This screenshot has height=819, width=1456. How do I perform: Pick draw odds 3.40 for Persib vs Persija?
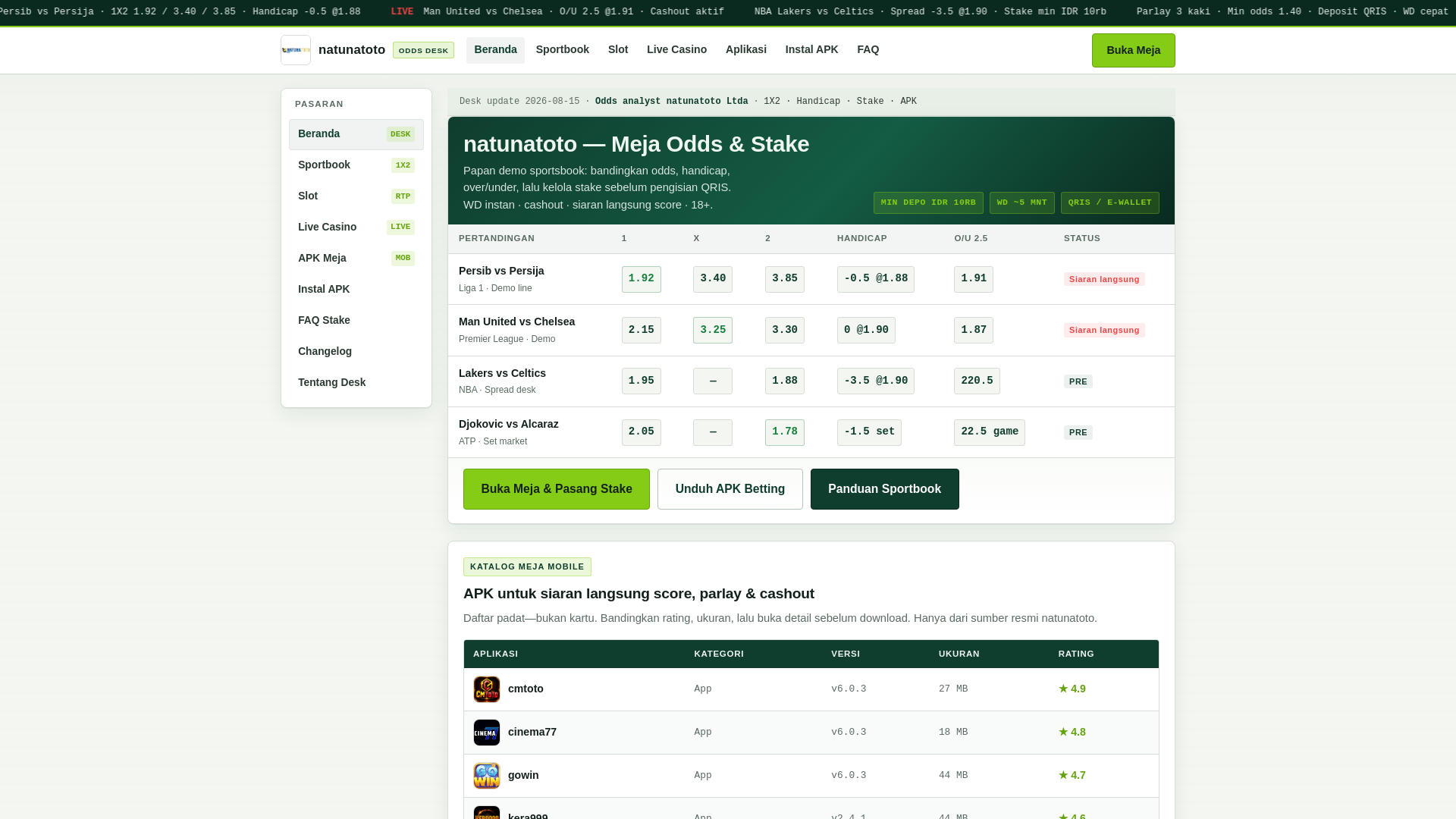click(x=713, y=279)
